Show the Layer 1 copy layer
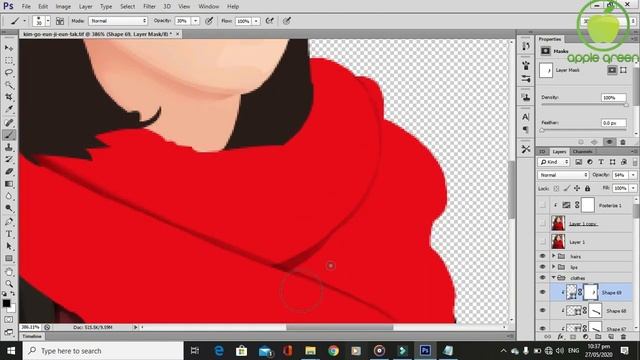This screenshot has height=360, width=640. (x=542, y=224)
